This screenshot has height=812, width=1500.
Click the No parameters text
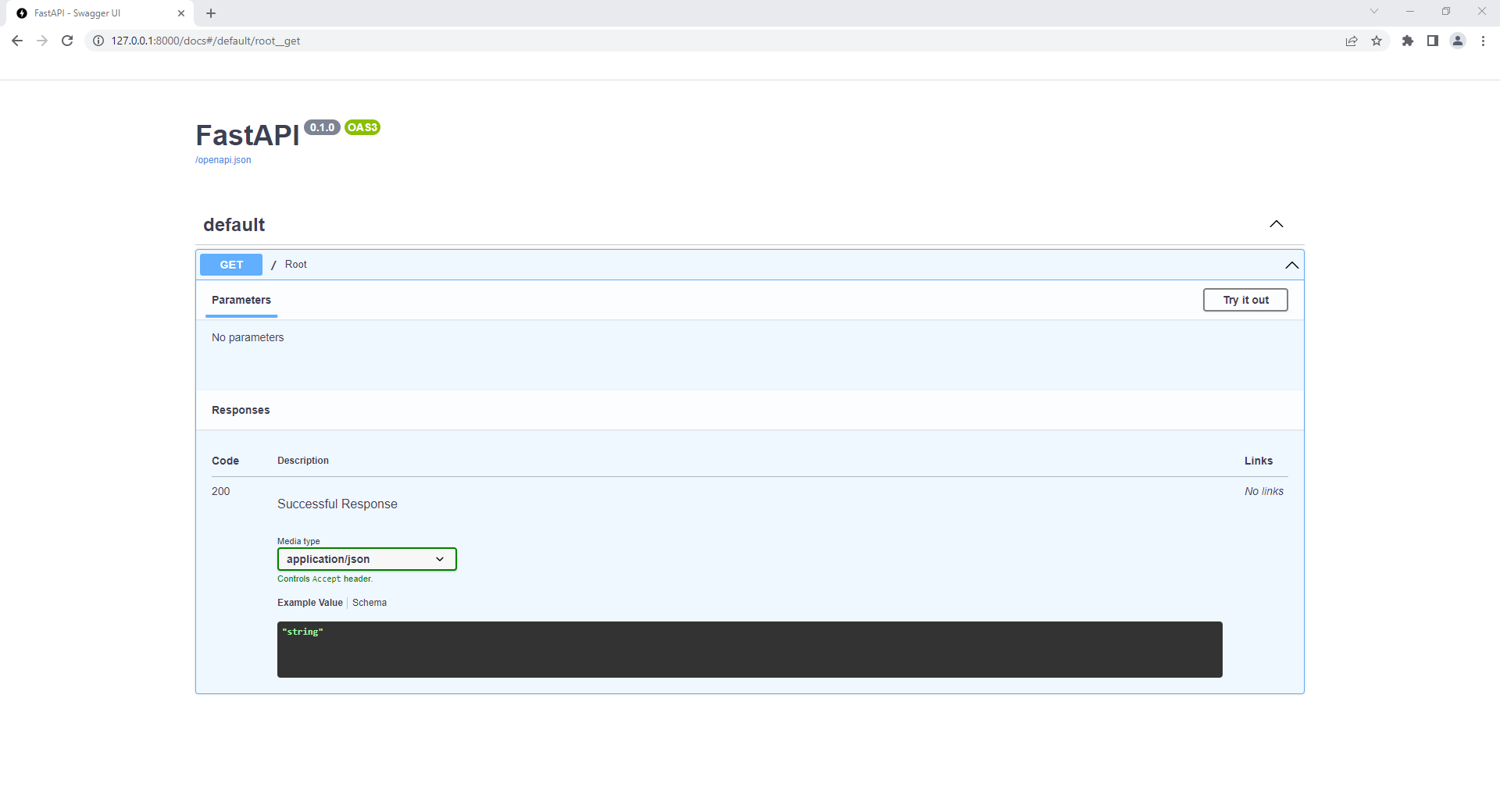[x=248, y=337]
